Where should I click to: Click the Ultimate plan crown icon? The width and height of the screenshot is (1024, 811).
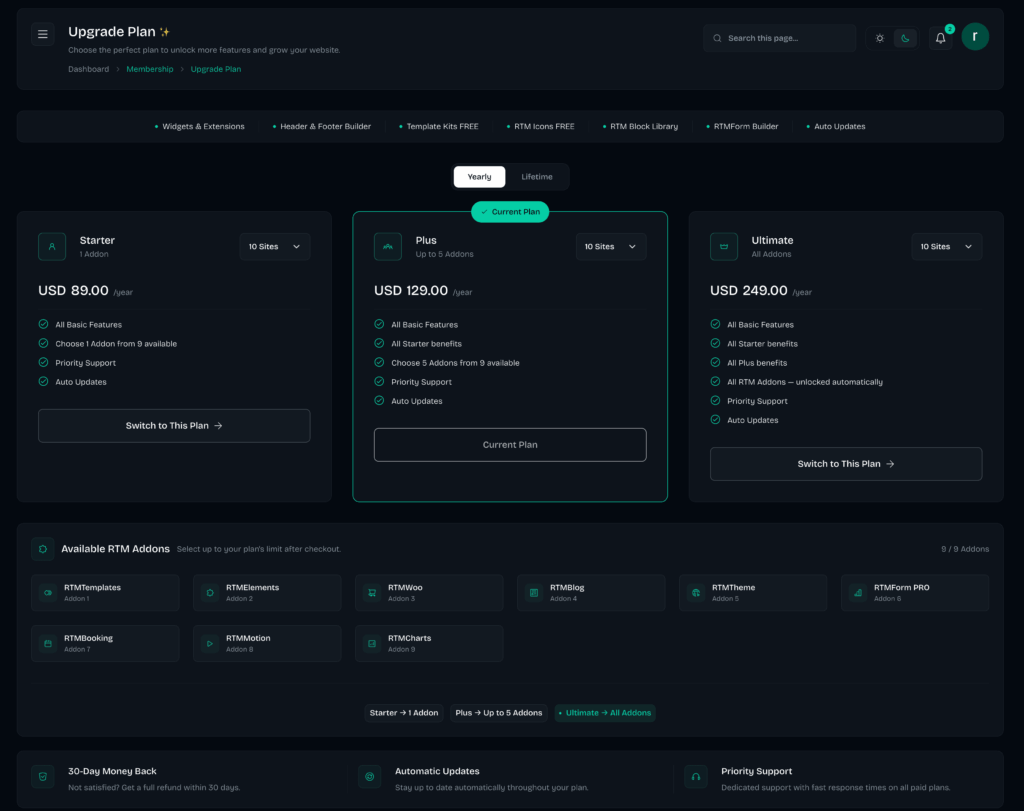point(724,246)
